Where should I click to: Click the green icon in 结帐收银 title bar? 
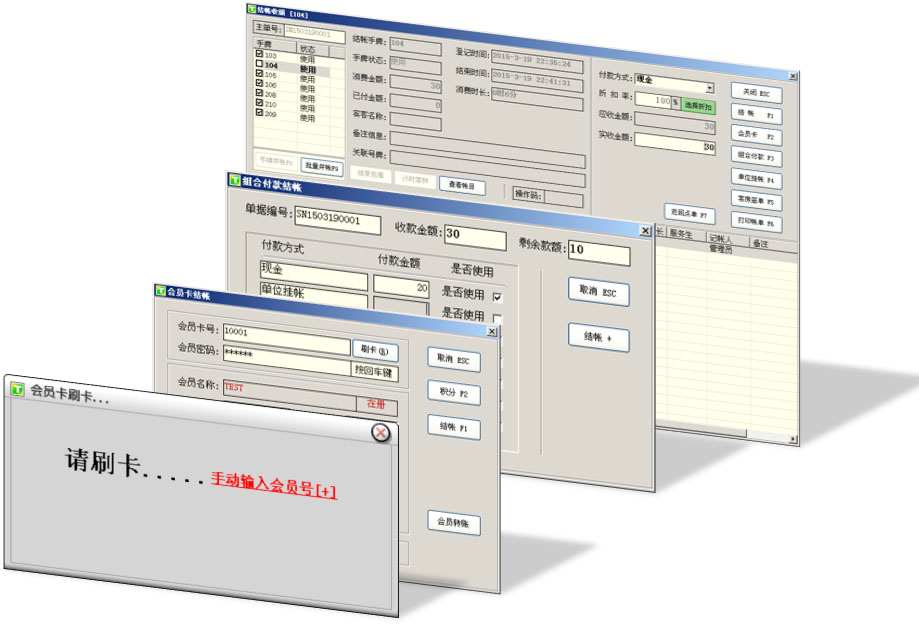(251, 9)
